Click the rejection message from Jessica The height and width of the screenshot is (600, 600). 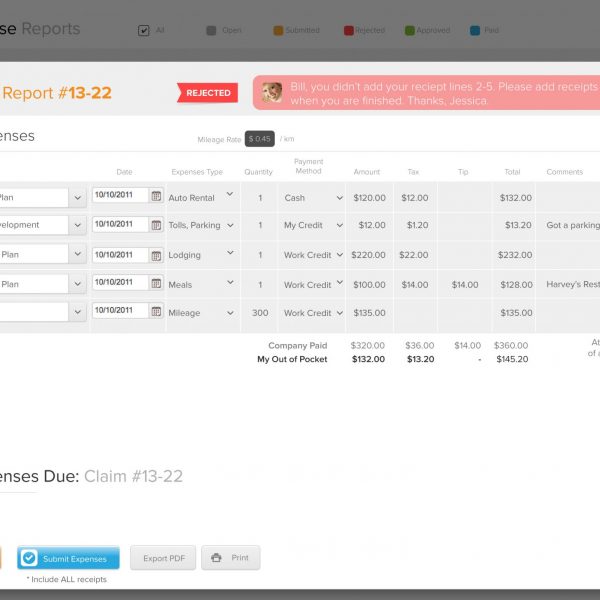tap(426, 93)
